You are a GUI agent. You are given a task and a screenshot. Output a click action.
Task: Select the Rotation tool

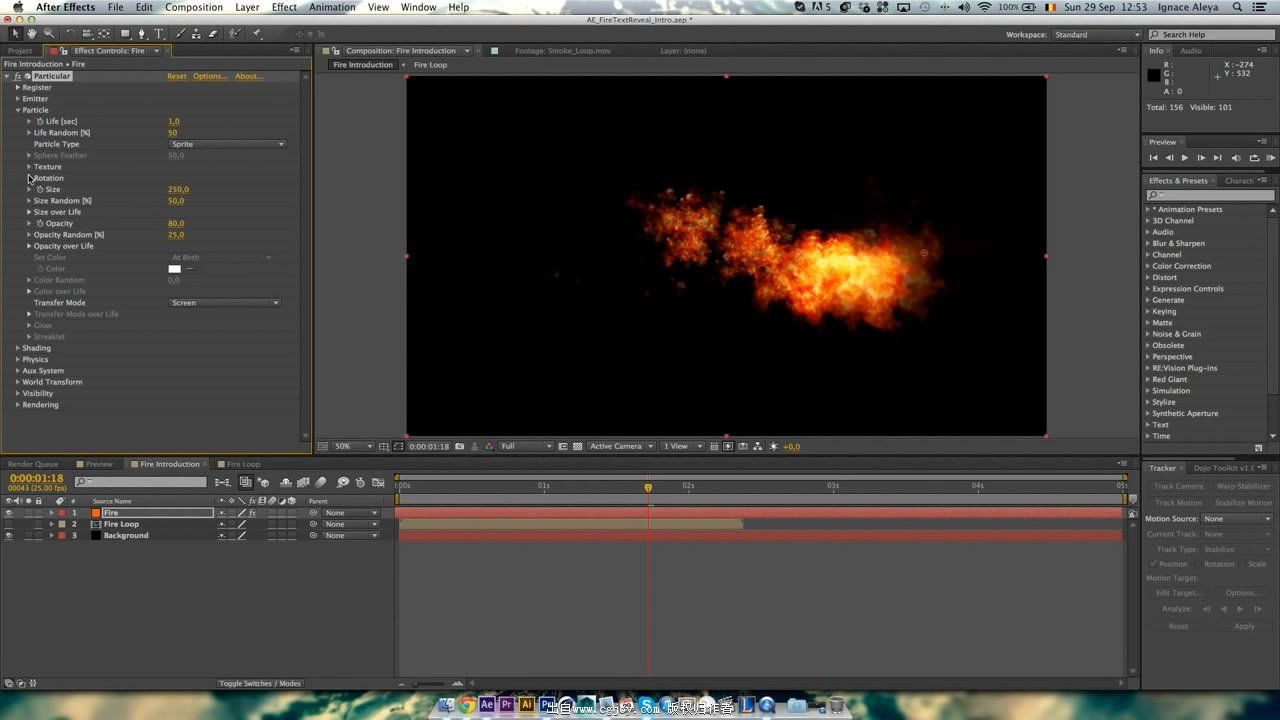(x=71, y=34)
